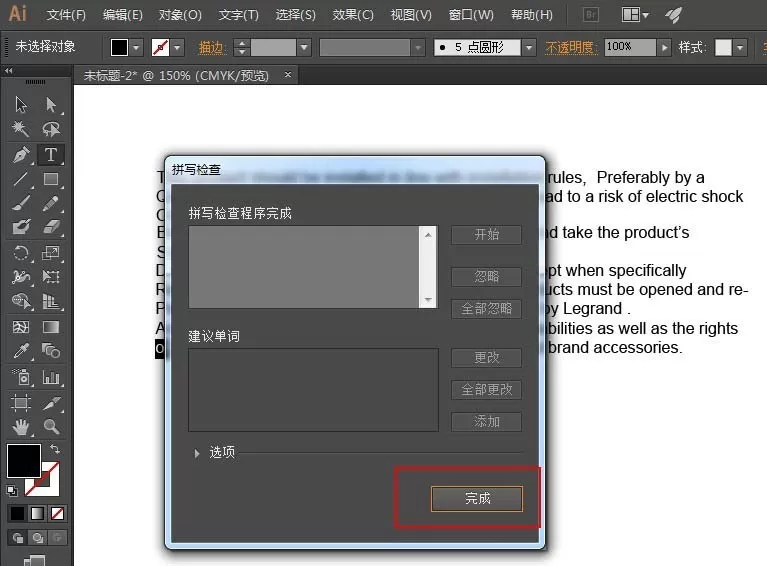Open the 效果(C) menu
This screenshot has width=767, height=566.
(x=353, y=15)
